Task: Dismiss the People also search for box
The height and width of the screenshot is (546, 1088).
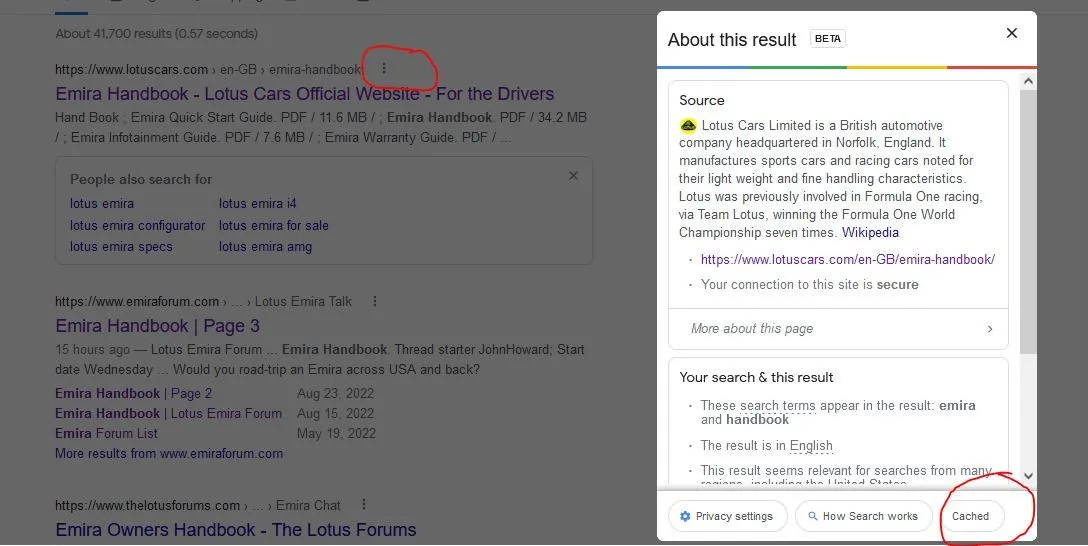Action: click(573, 176)
